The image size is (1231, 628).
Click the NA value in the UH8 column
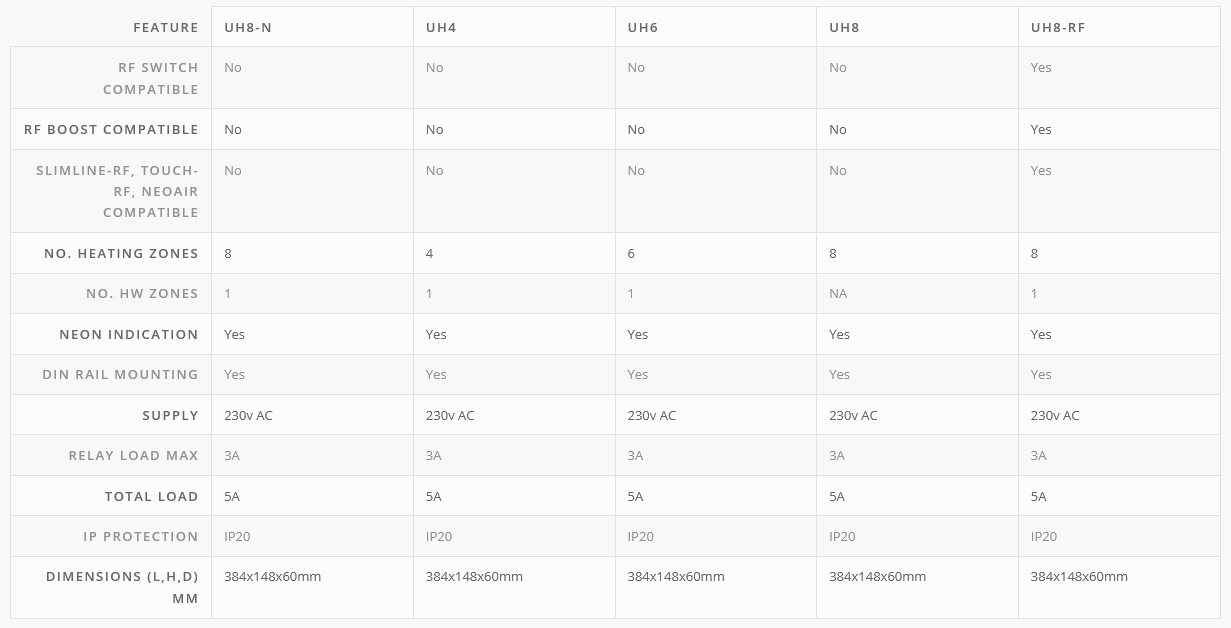(838, 293)
